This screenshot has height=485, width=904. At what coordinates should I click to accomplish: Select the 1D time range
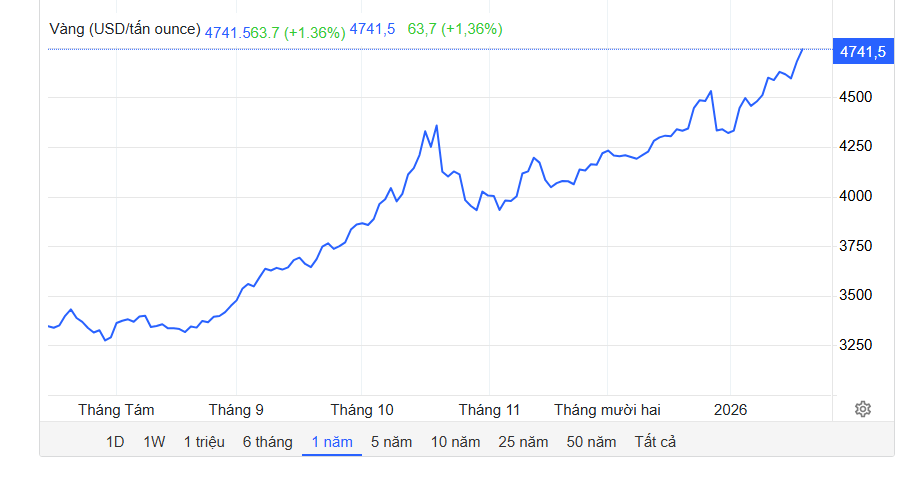coord(115,442)
